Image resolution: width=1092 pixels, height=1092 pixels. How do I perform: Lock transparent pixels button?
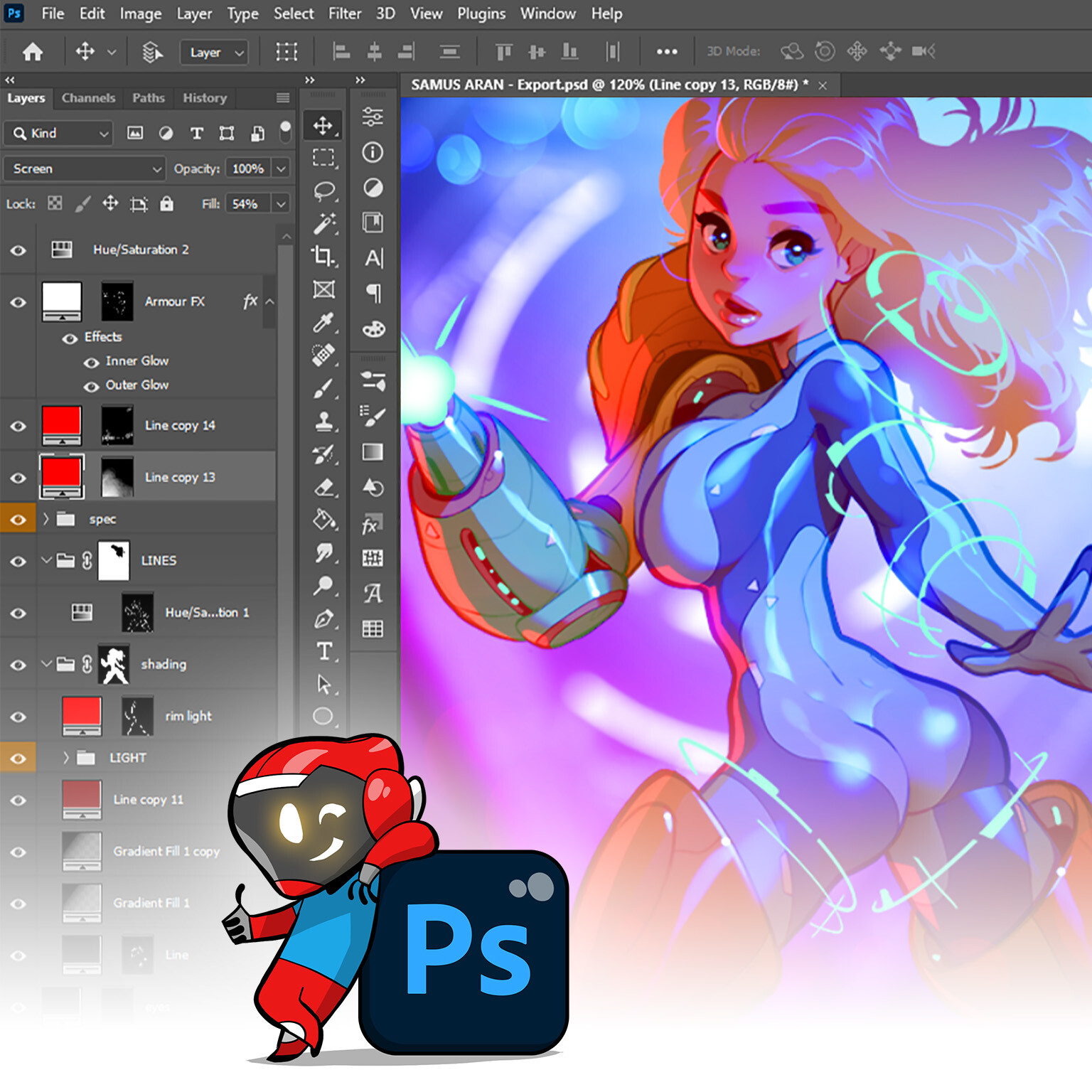[55, 203]
